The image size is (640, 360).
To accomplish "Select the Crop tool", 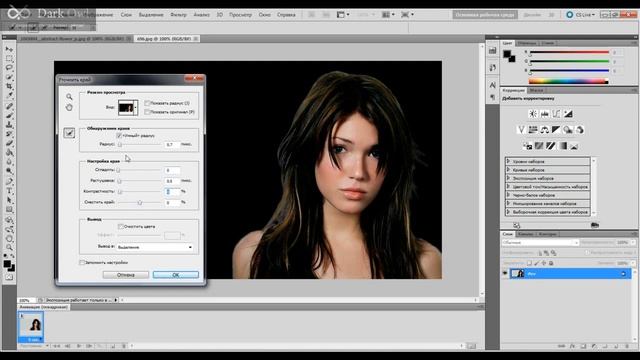I will [x=9, y=86].
